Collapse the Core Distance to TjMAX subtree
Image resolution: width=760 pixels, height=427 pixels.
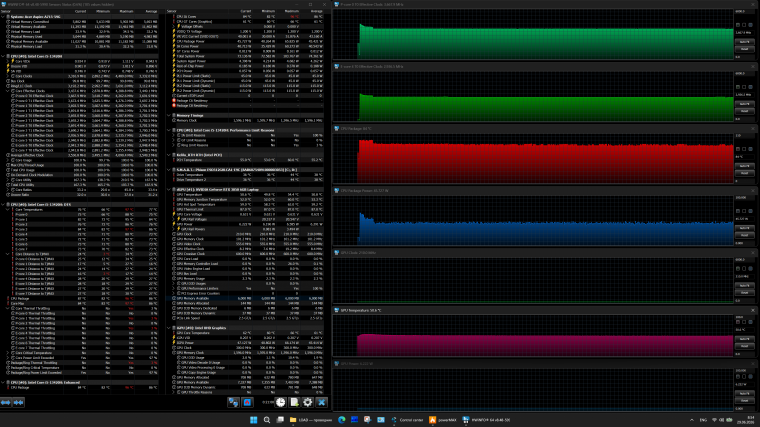[x=8, y=254]
